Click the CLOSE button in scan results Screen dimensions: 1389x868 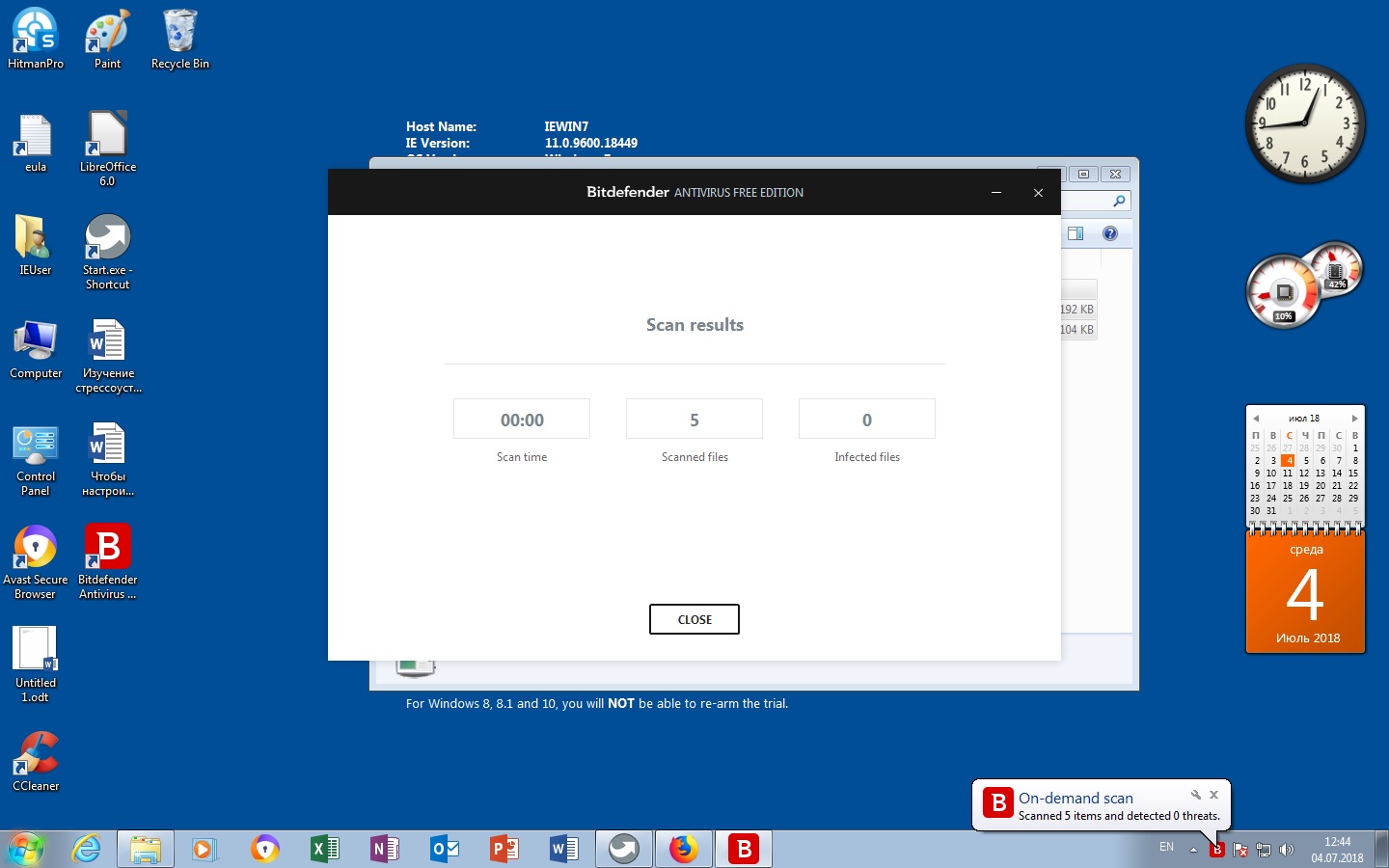pyautogui.click(x=694, y=619)
